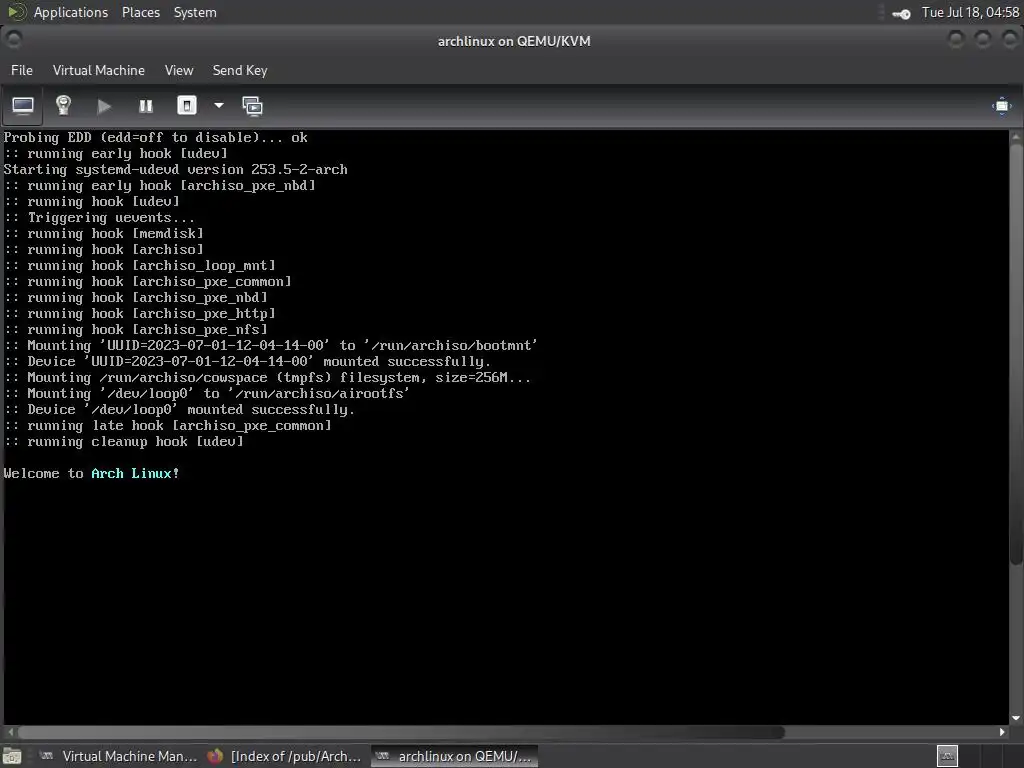Image resolution: width=1024 pixels, height=768 pixels.
Task: Show virtual hardware details lightbulb icon
Action: (63, 106)
